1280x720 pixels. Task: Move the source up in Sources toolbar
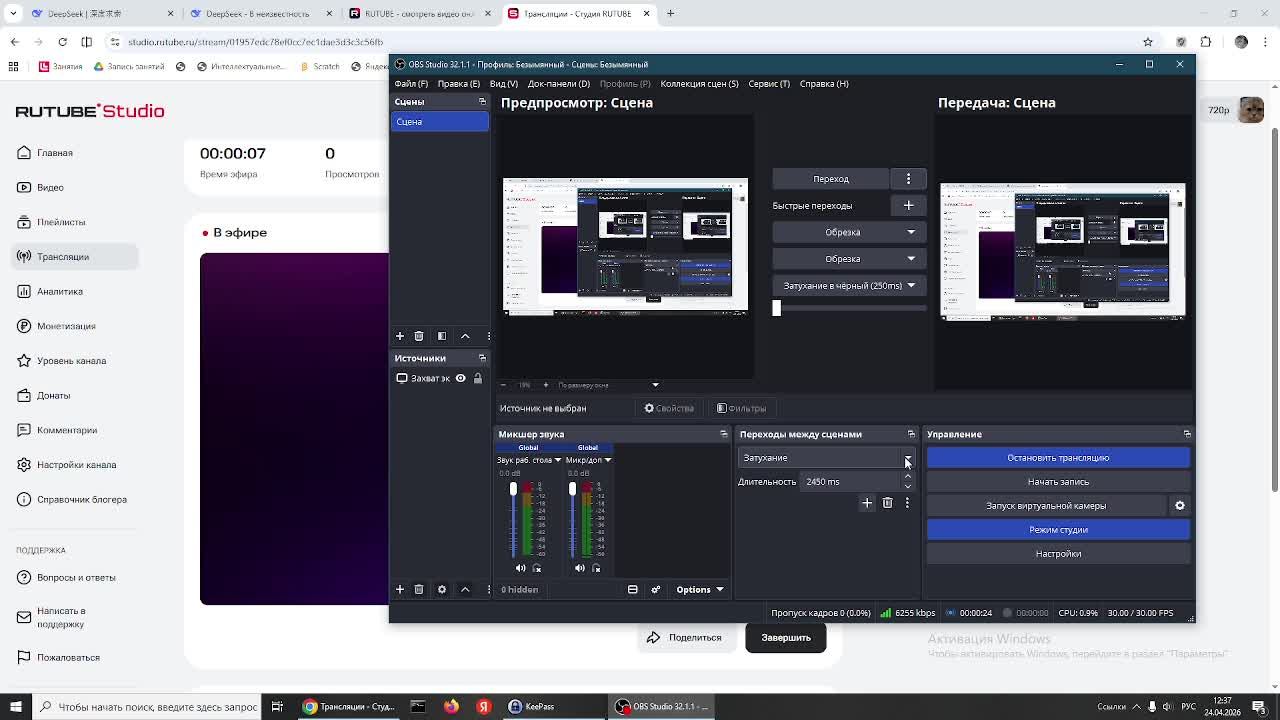click(x=465, y=589)
